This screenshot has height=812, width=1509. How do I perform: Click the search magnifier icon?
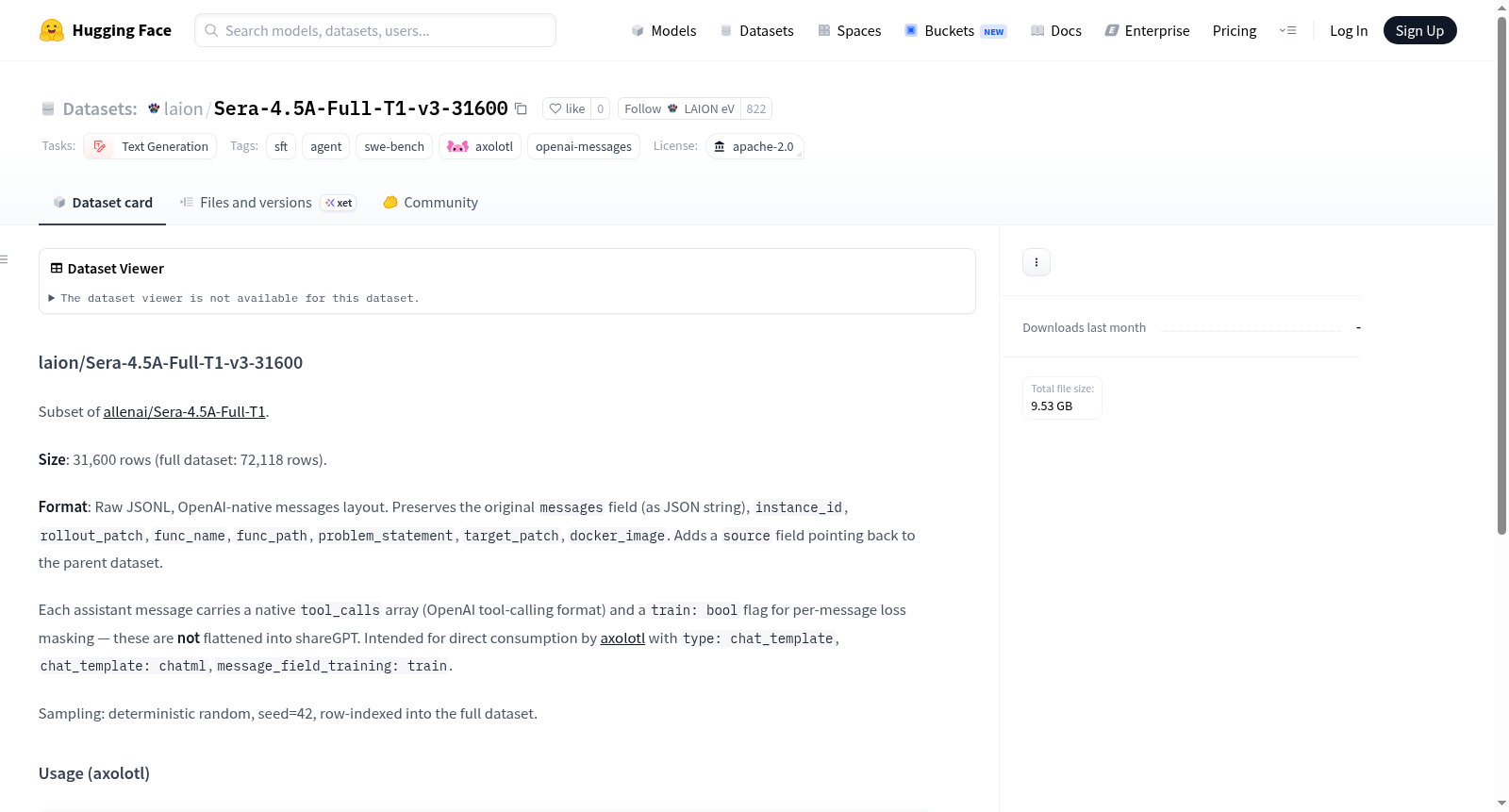(211, 30)
